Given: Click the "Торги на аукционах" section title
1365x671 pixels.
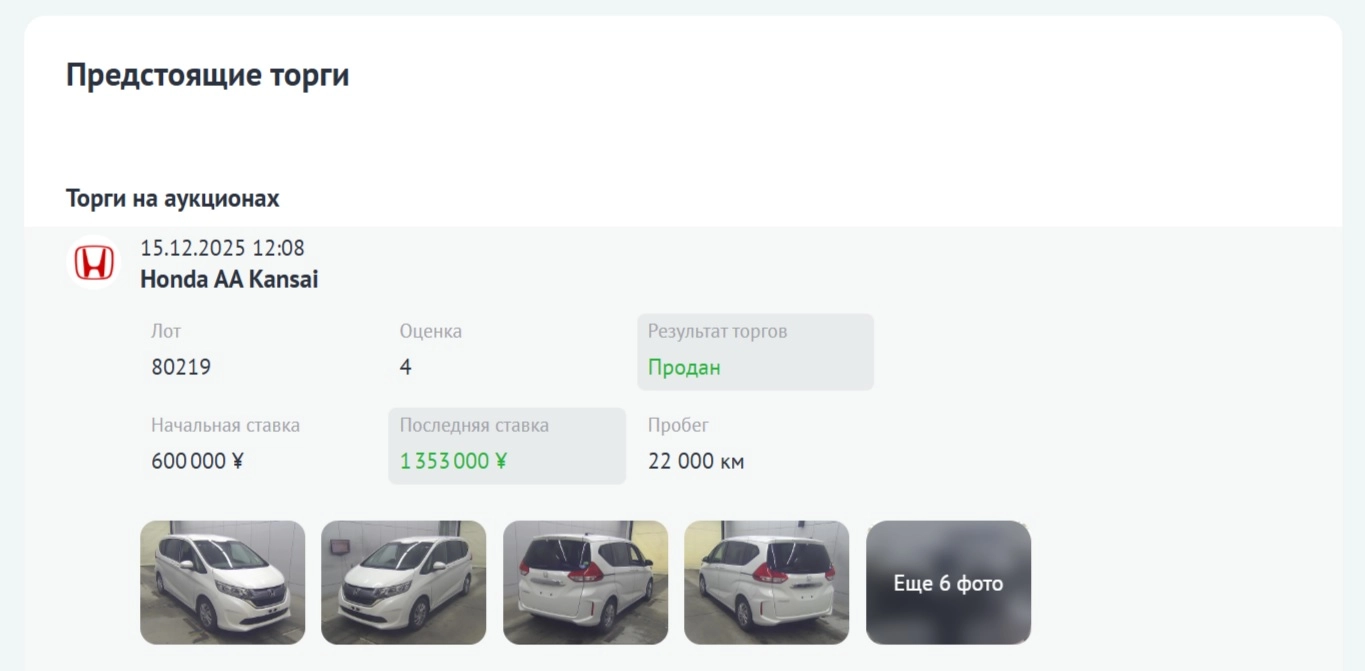Looking at the screenshot, I should click(x=173, y=198).
